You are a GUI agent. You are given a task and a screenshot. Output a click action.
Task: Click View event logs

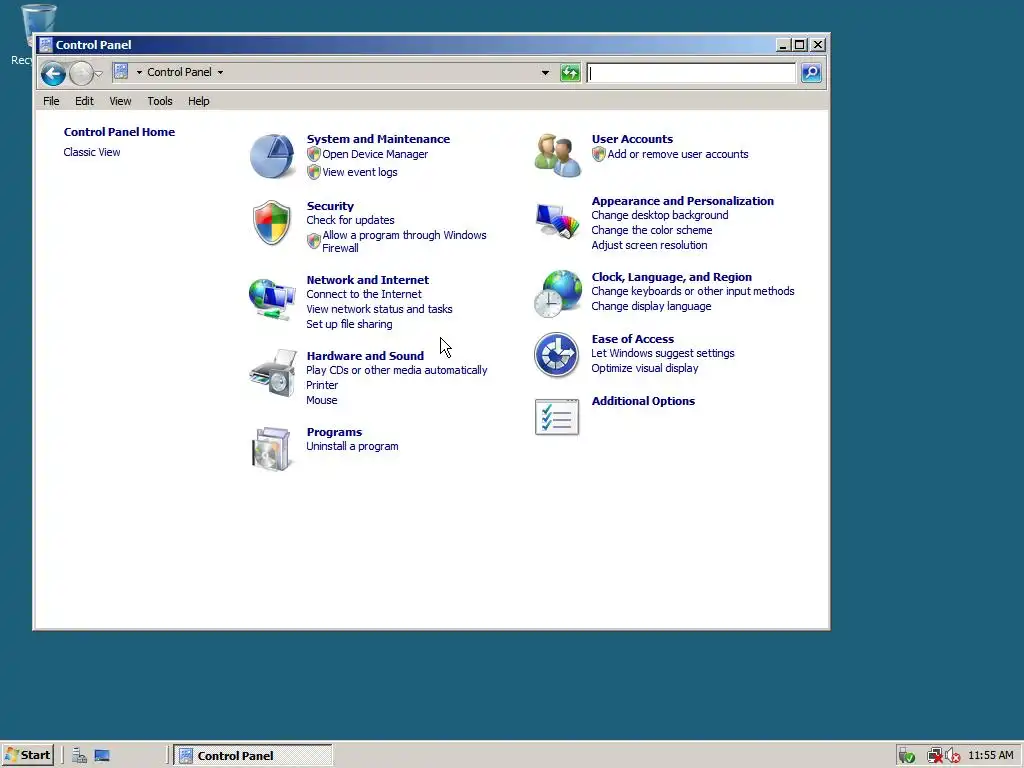click(360, 172)
